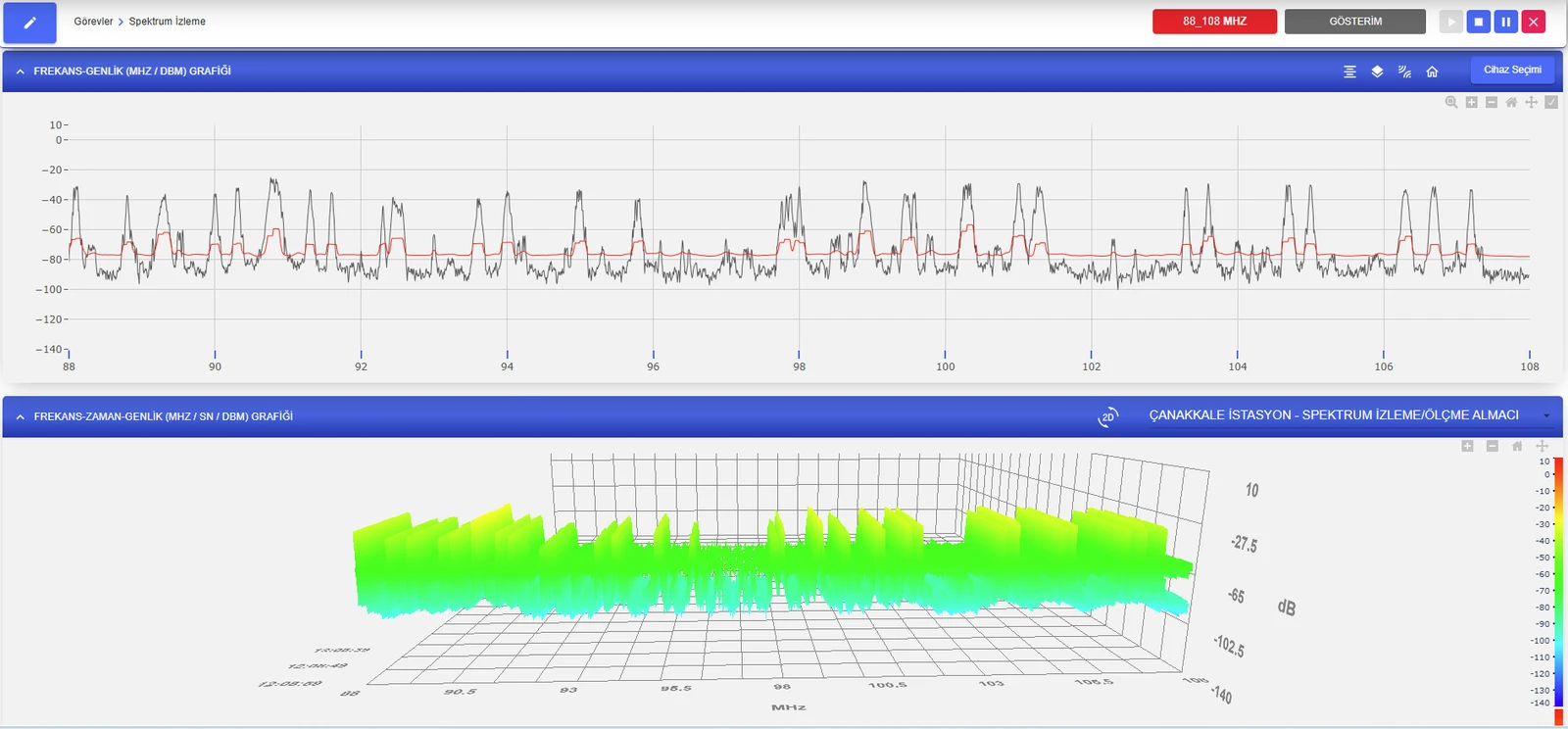Click the list lines icon in header
Image resolution: width=1568 pixels, height=729 pixels.
coord(1349,72)
